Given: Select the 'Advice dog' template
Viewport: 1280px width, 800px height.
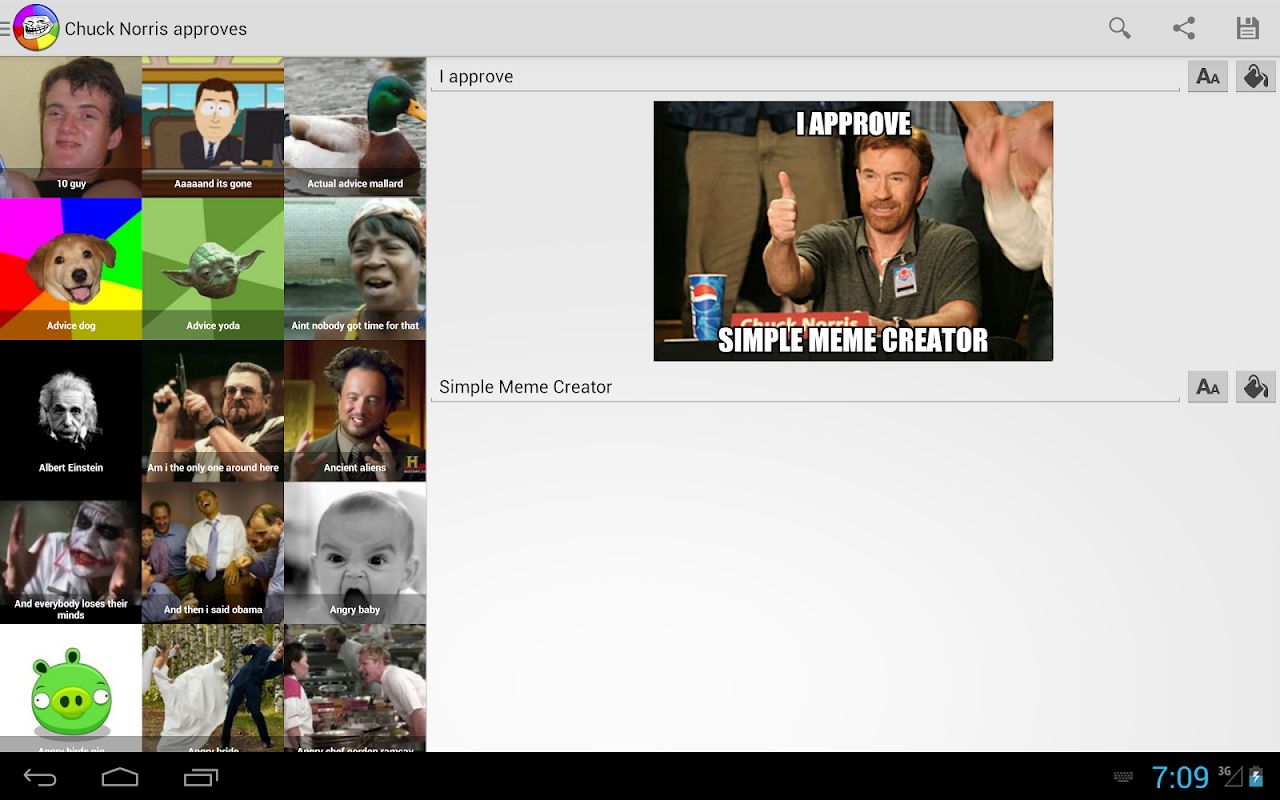Looking at the screenshot, I should [71, 269].
